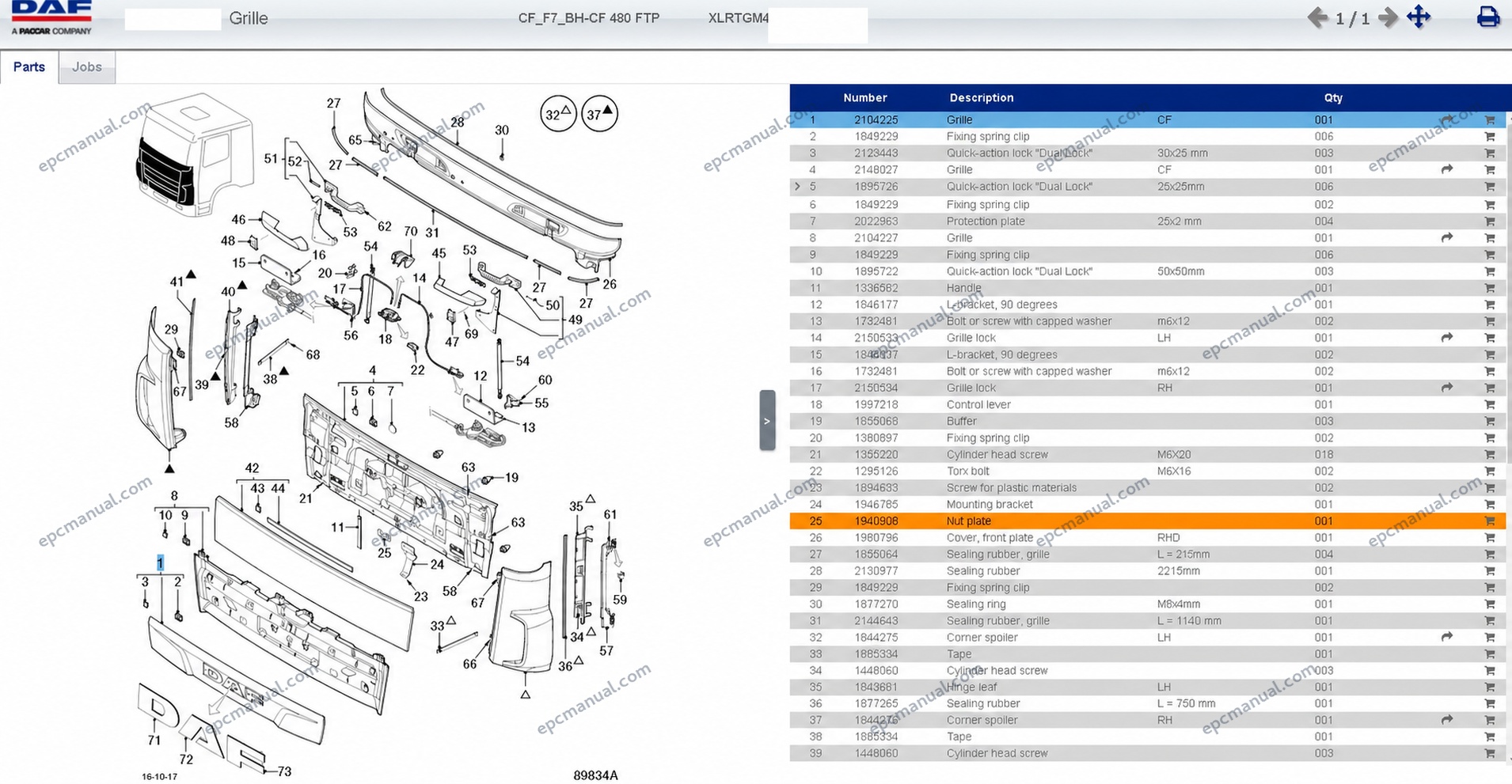
Task: Select row 28 Sealing rubber 2215mm
Action: pyautogui.click(x=1148, y=571)
